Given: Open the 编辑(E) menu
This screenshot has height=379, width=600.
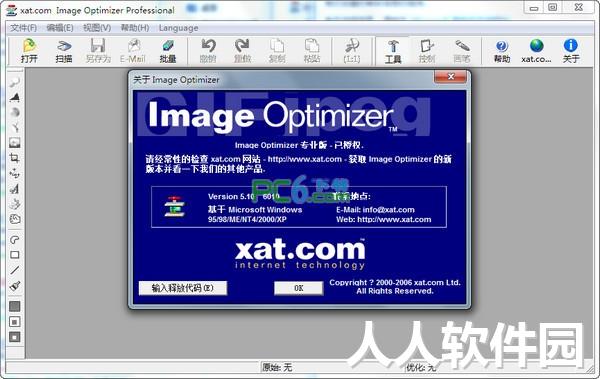Looking at the screenshot, I should tap(60, 28).
